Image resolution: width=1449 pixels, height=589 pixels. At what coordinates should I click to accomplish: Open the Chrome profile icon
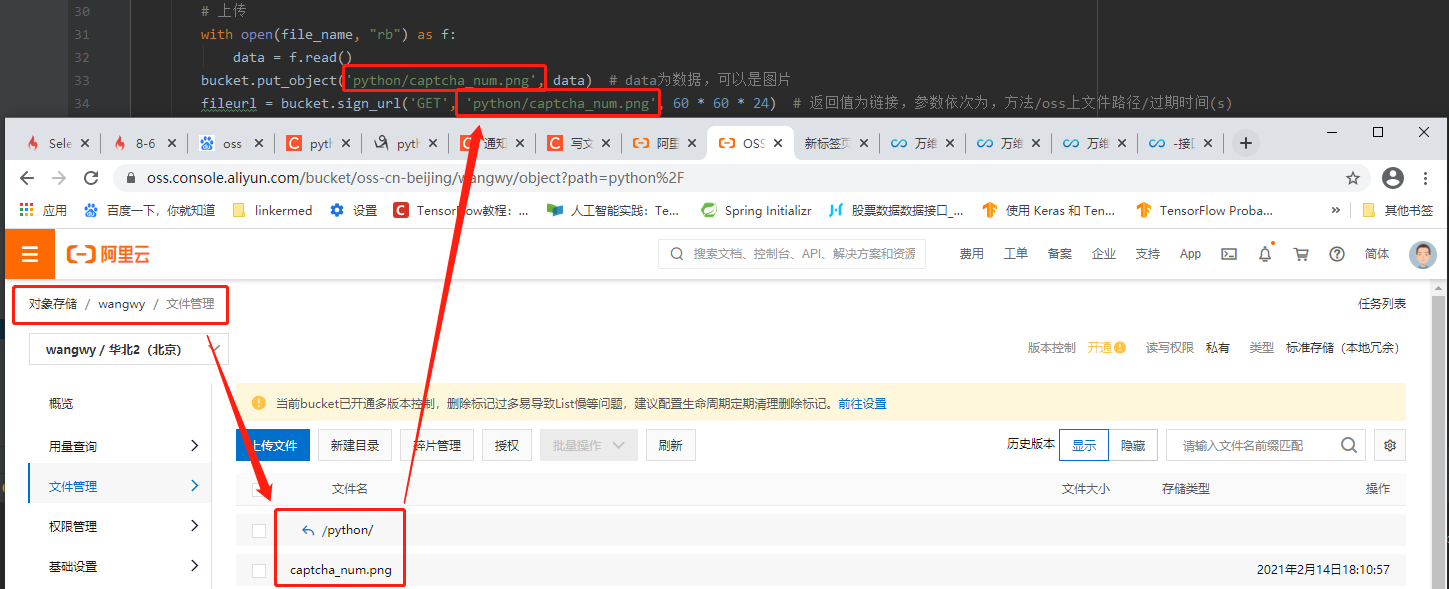click(x=1392, y=178)
